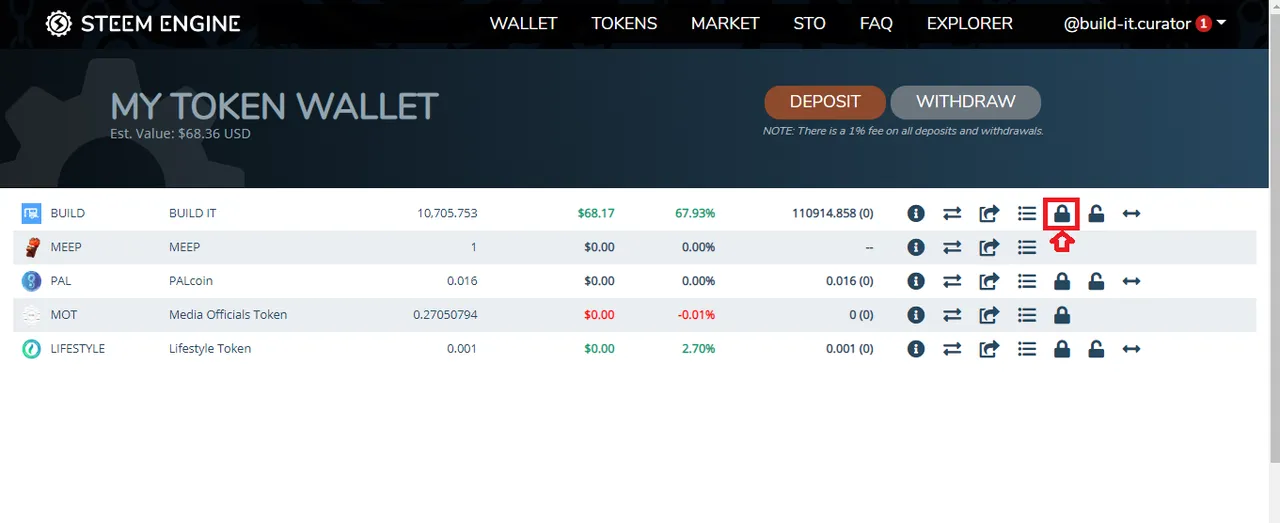The height and width of the screenshot is (523, 1280).
Task: Expand @build-it.curator account dropdown
Action: (x=1145, y=23)
